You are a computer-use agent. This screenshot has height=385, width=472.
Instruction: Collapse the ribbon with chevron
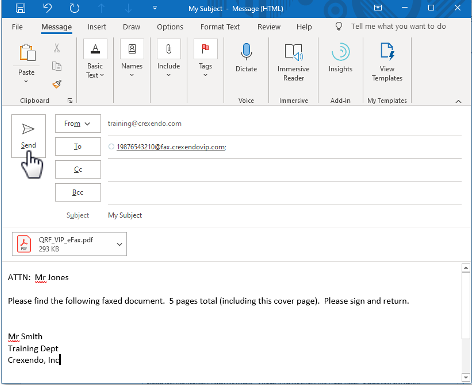(458, 101)
